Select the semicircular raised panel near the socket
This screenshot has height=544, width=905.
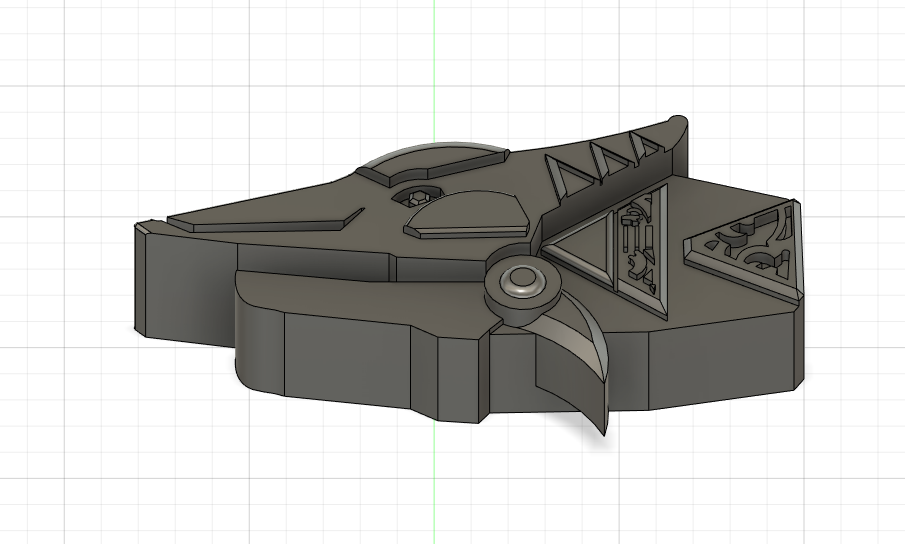tap(468, 215)
